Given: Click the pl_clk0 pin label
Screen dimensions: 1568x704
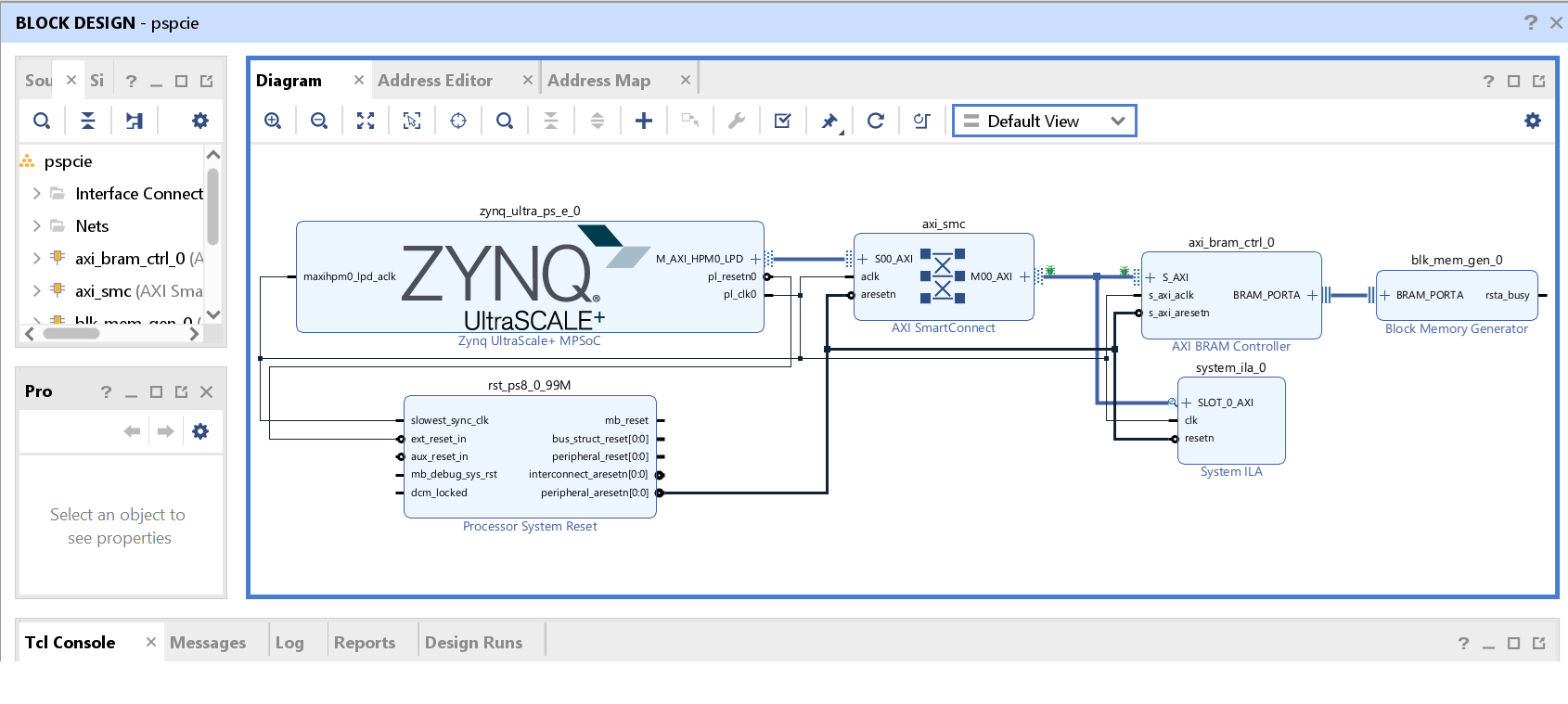Looking at the screenshot, I should tap(740, 295).
